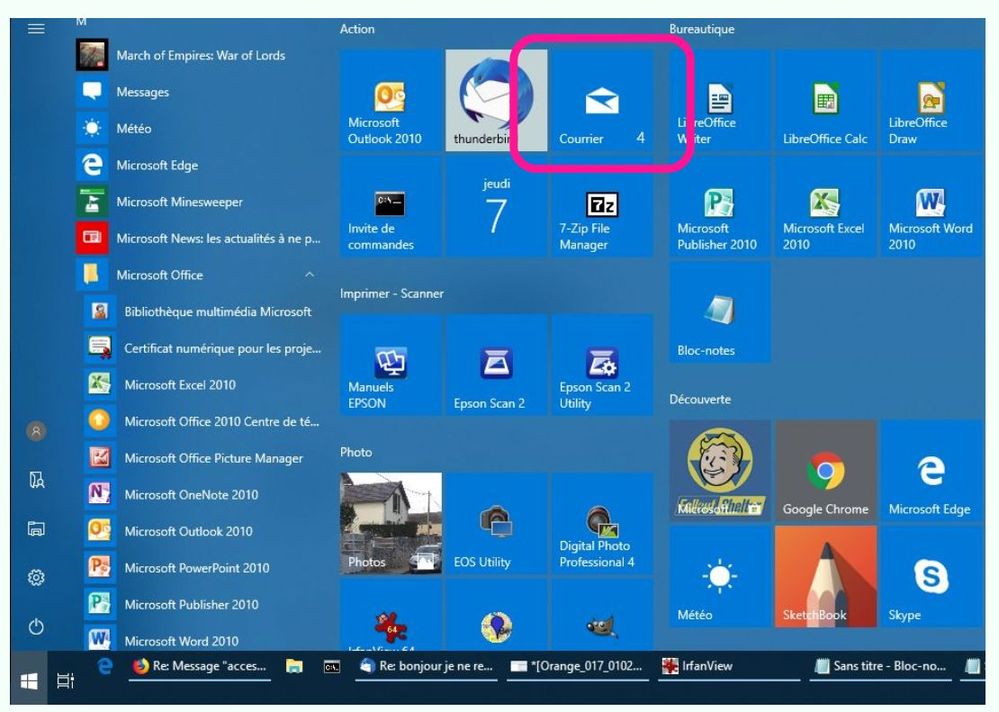
Task: Open Microsoft Outlook 2010 tile
Action: click(391, 101)
